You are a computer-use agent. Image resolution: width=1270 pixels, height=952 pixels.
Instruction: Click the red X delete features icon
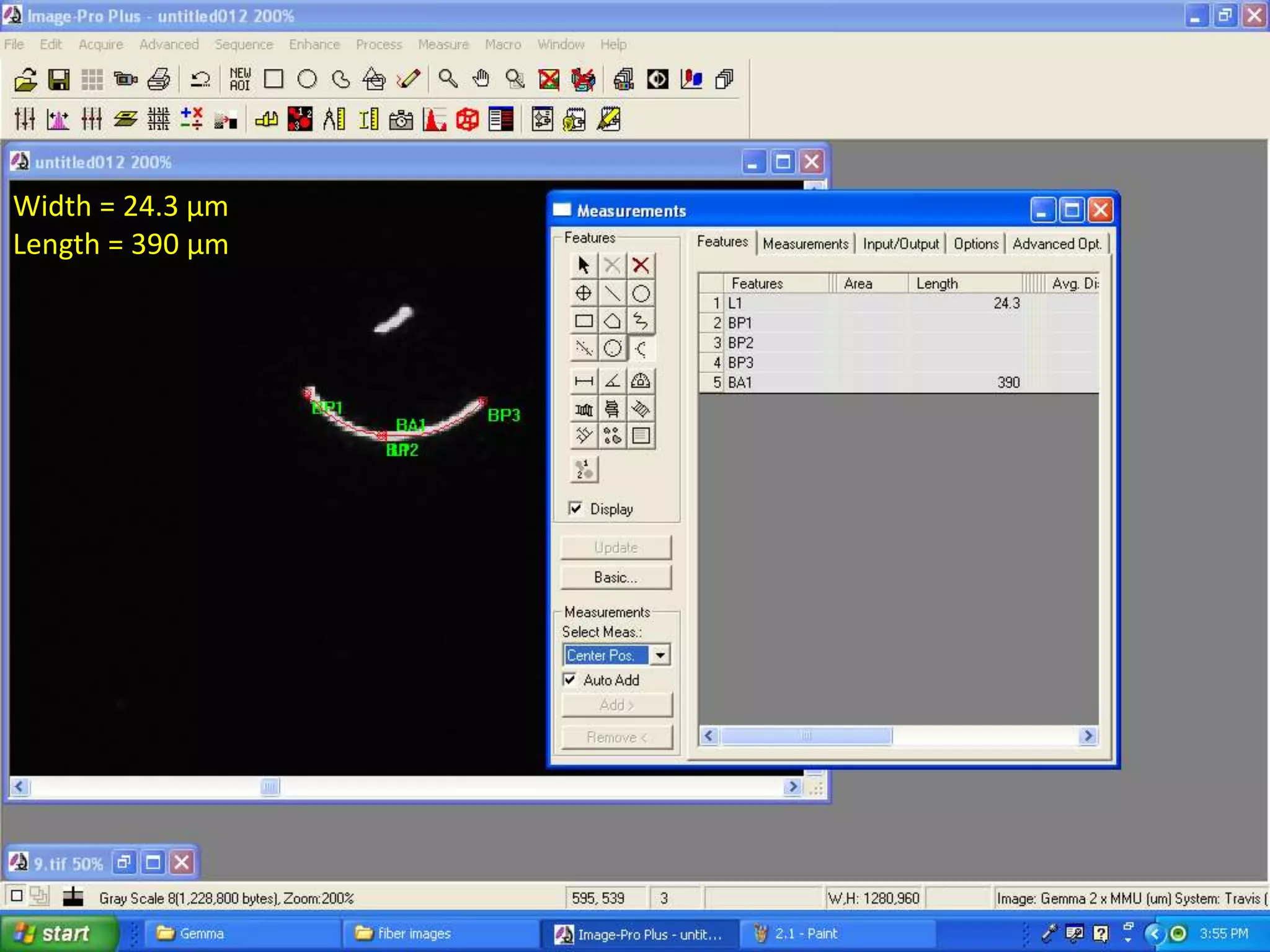641,265
